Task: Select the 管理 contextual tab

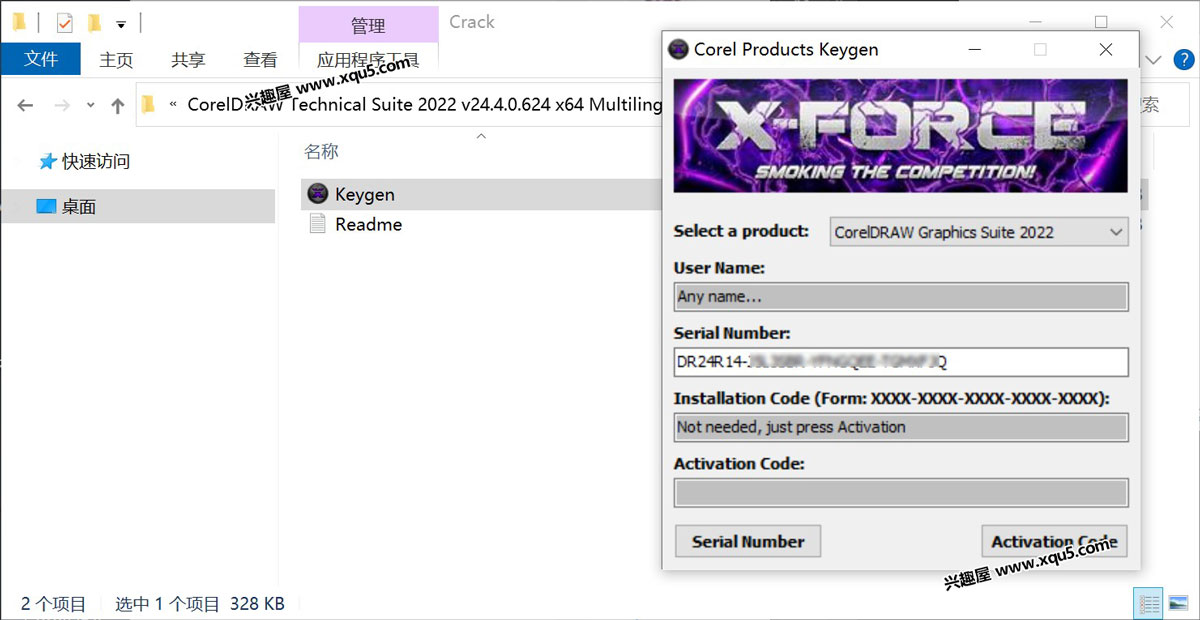Action: tap(368, 25)
